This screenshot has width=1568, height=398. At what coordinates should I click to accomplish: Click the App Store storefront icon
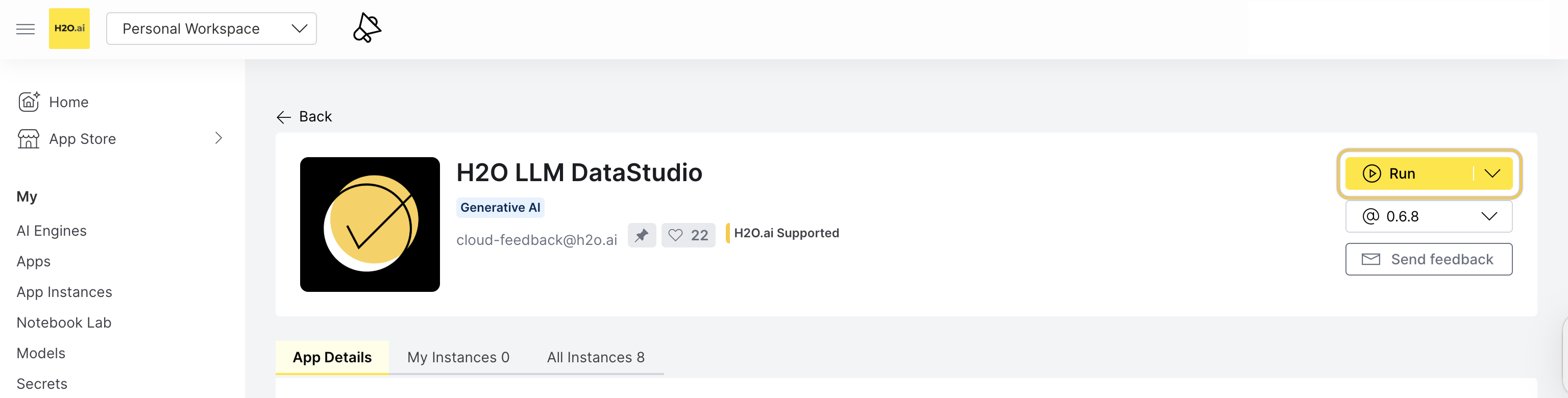[28, 139]
